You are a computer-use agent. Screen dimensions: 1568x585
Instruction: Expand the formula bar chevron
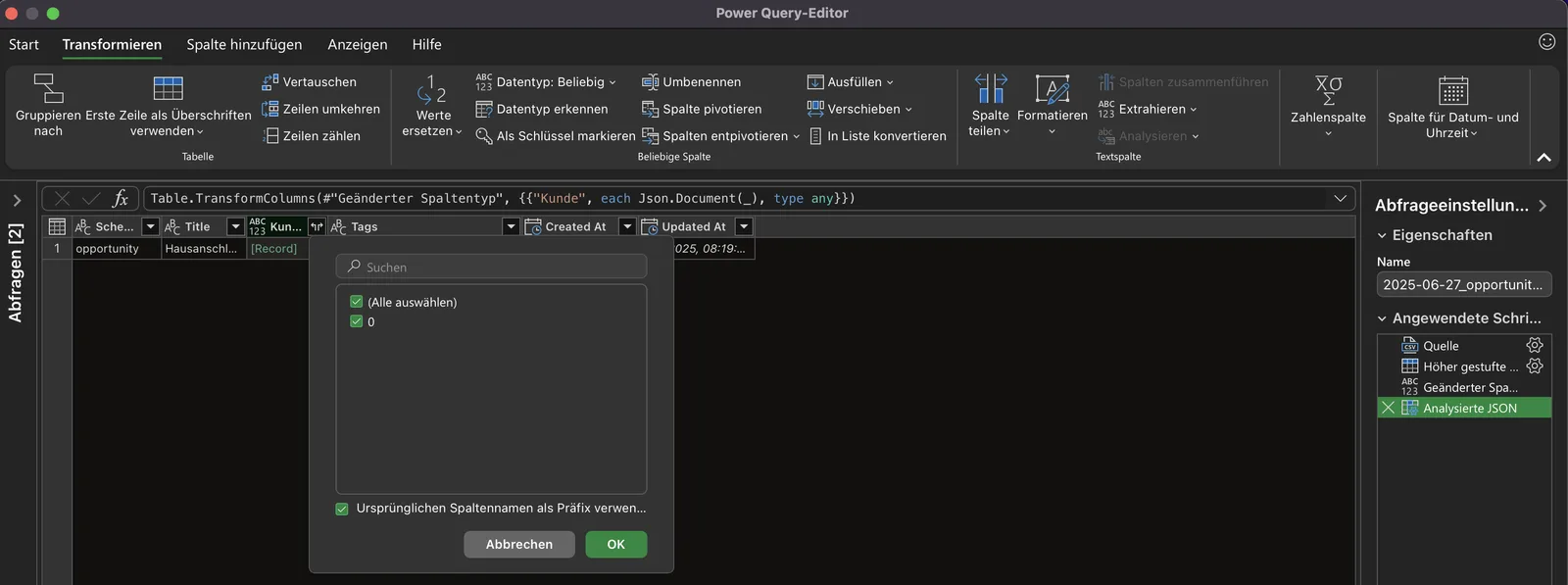[x=1340, y=198]
